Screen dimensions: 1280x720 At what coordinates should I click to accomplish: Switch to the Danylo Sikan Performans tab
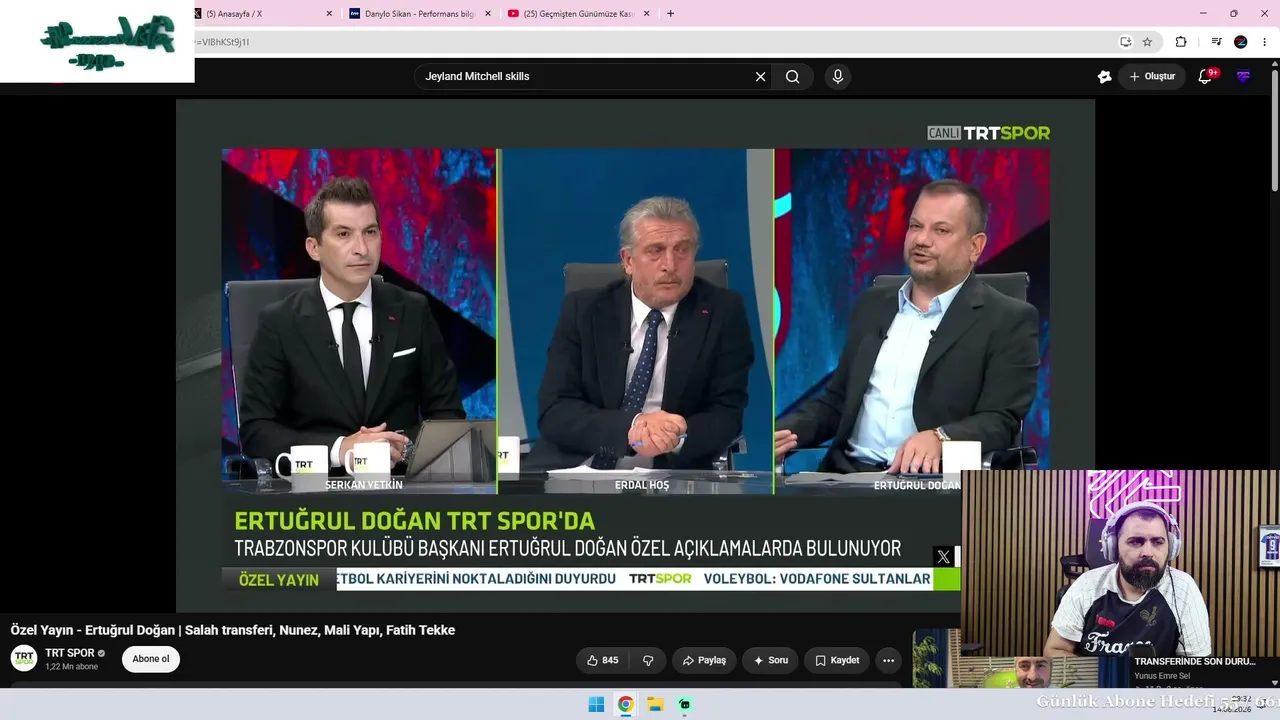pyautogui.click(x=419, y=14)
